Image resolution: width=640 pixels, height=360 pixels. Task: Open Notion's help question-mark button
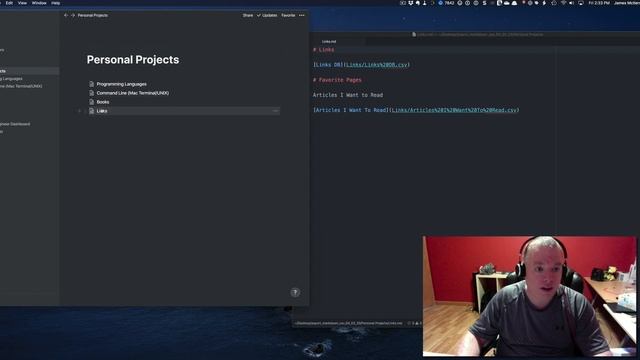coord(295,292)
